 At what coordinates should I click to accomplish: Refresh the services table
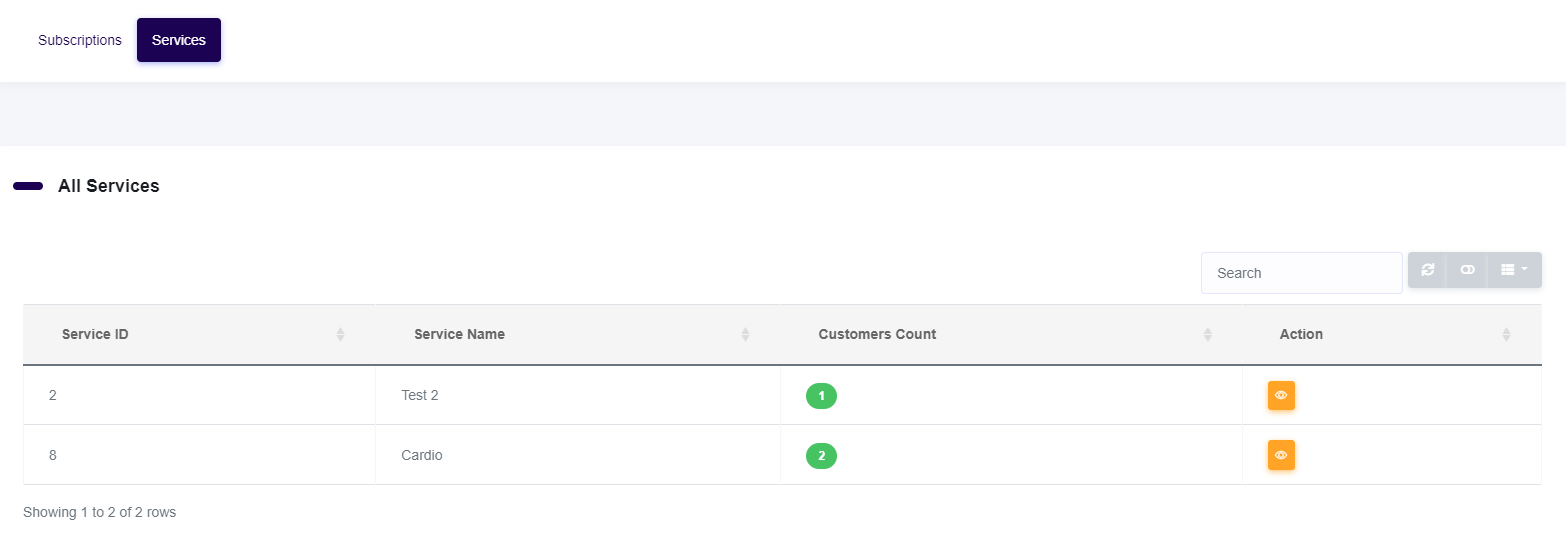pyautogui.click(x=1427, y=270)
